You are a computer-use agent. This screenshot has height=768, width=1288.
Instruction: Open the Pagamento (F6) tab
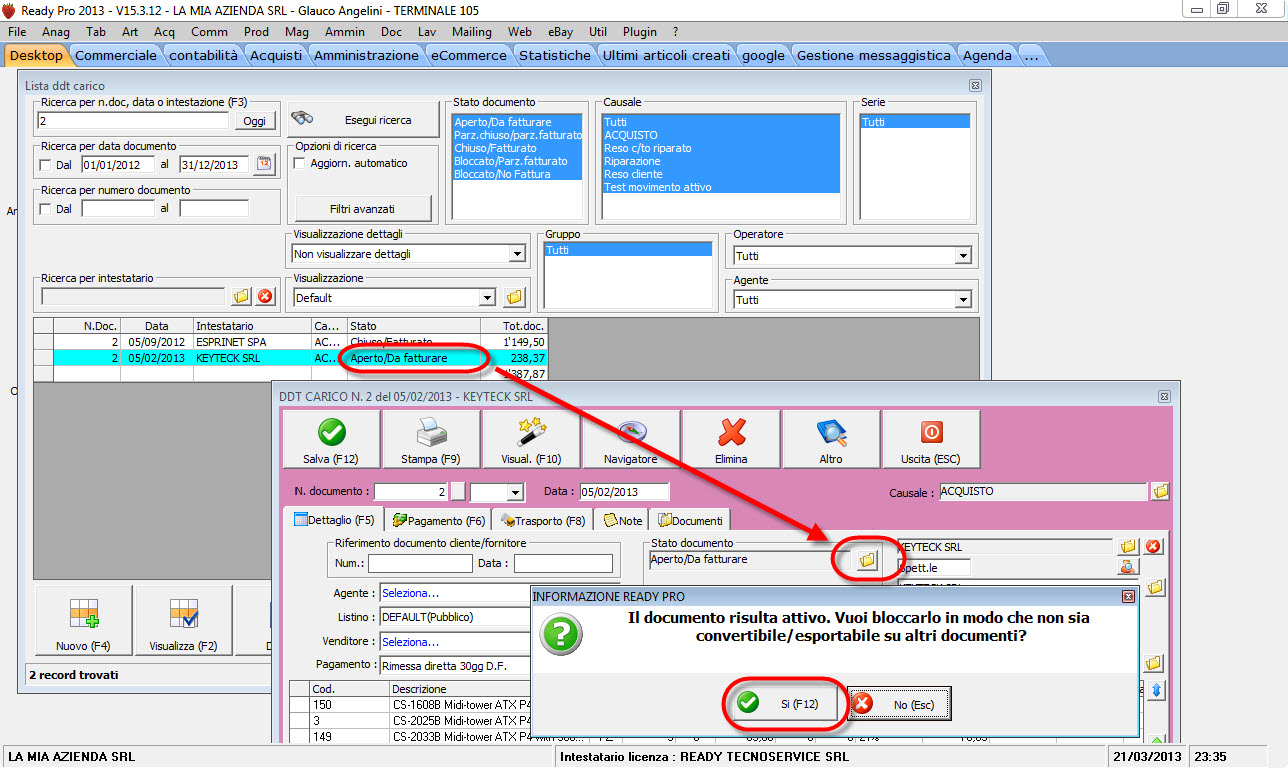tap(438, 520)
